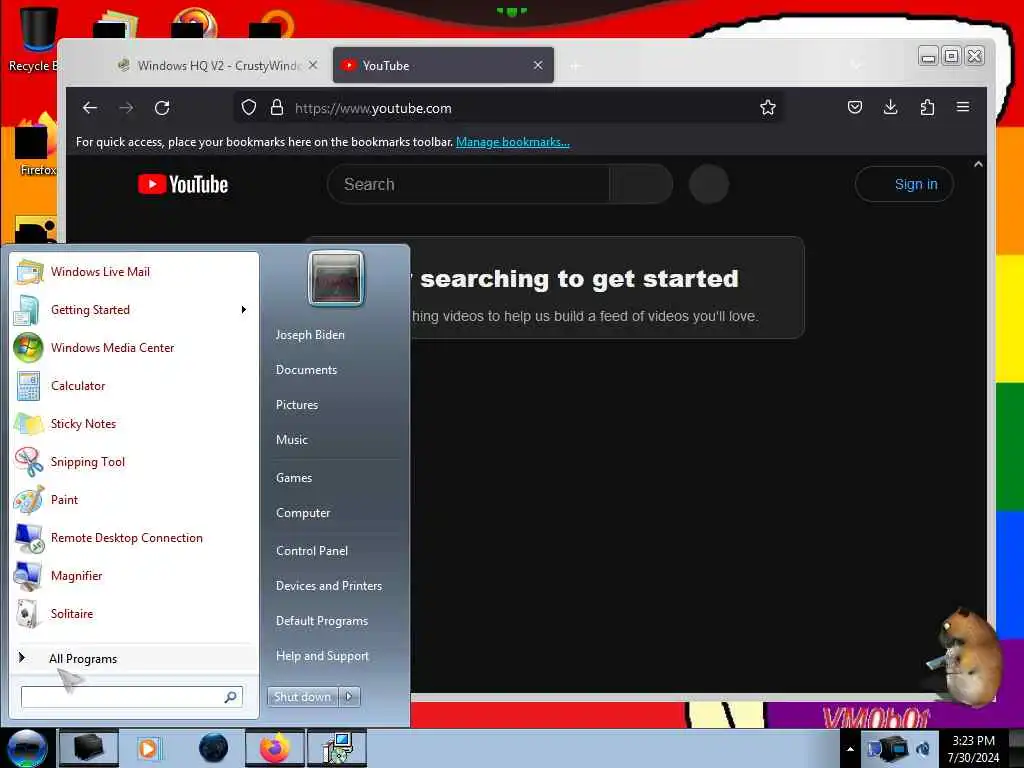This screenshot has width=1024, height=768.
Task: Reload the YouTube page
Action: tap(162, 108)
